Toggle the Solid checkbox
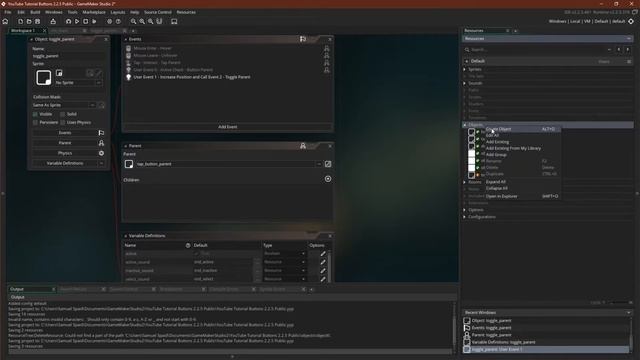The height and width of the screenshot is (360, 640). [62, 114]
